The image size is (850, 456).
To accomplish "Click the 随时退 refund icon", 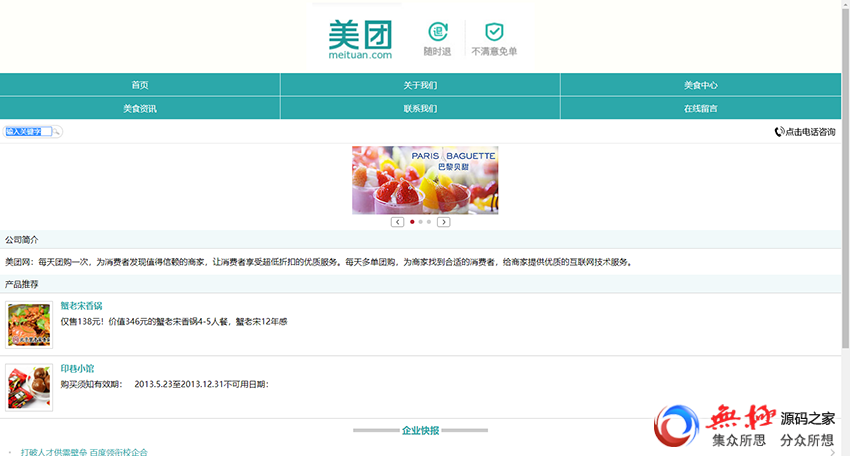I will coord(437,31).
